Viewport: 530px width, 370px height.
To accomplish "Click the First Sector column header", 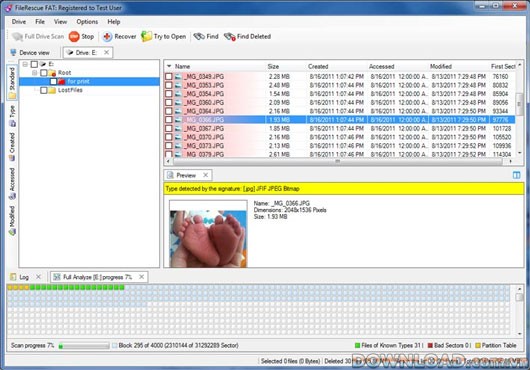I will [503, 67].
